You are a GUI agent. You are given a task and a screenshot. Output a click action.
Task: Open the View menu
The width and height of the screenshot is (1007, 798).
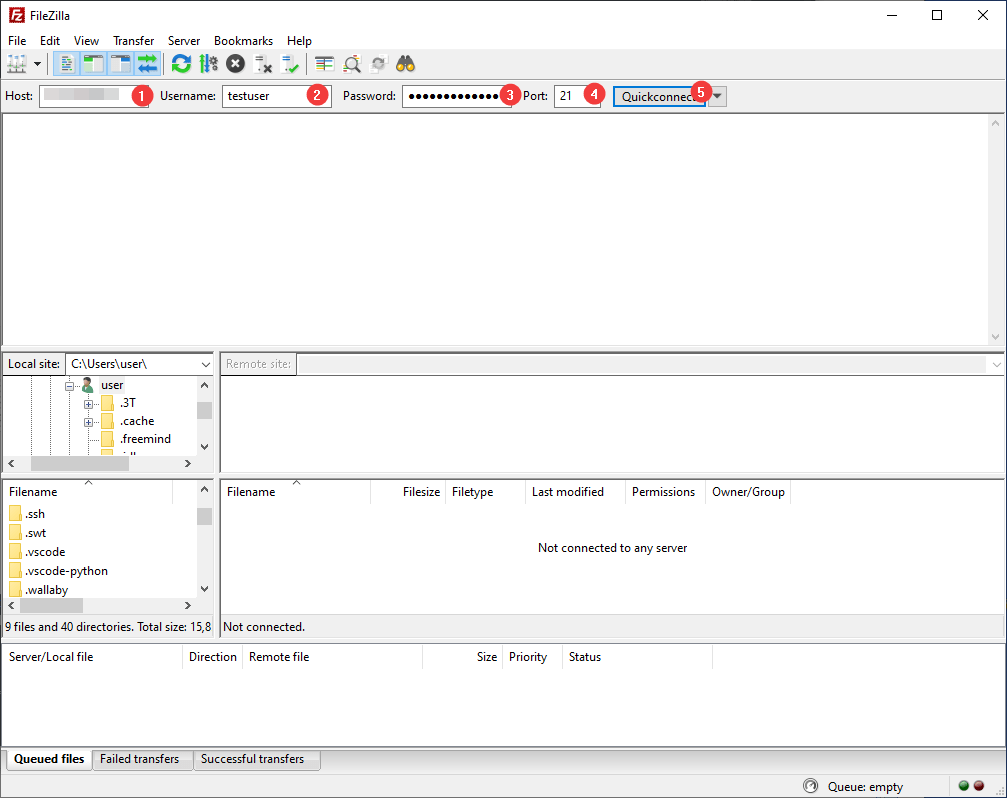(86, 40)
